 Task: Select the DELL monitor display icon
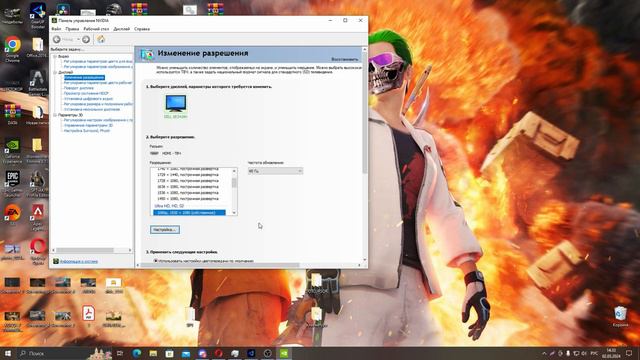[x=176, y=103]
